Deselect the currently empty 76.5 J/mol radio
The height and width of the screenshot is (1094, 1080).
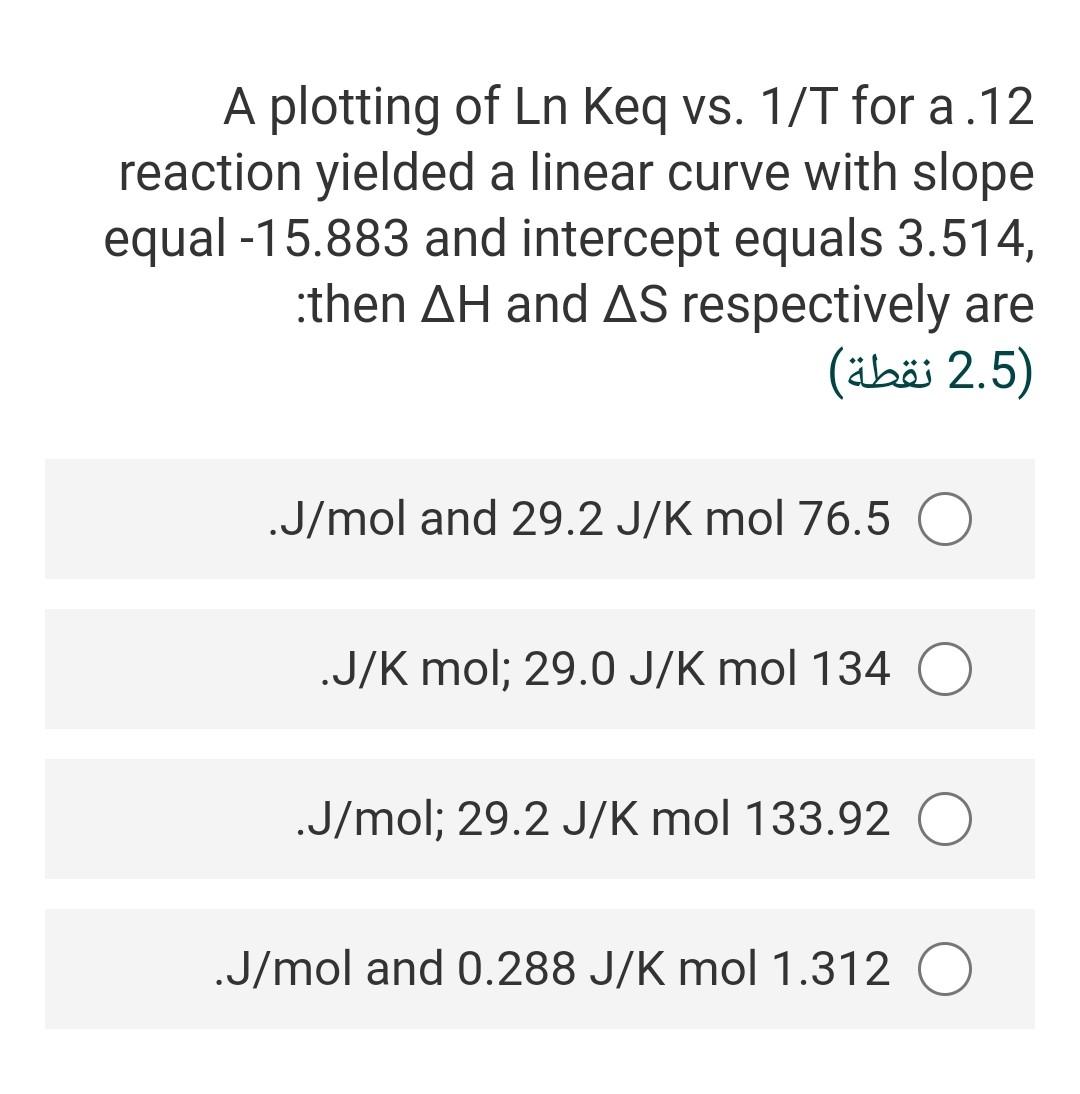point(944,519)
